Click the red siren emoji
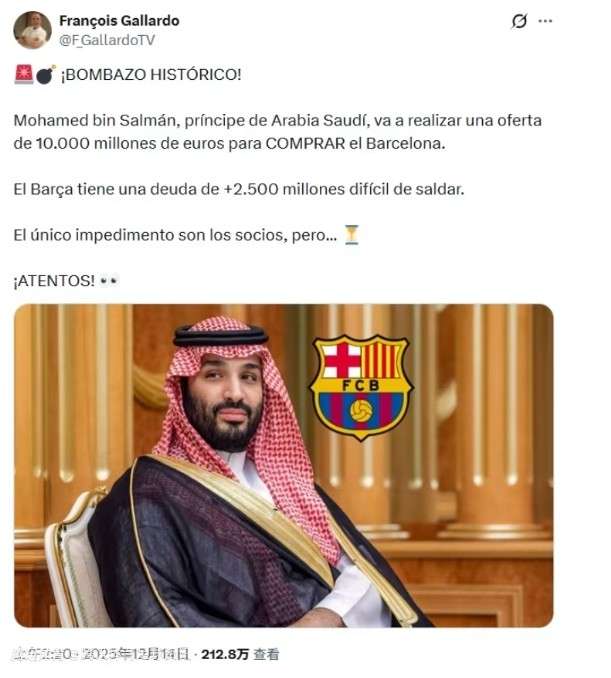 point(24,74)
